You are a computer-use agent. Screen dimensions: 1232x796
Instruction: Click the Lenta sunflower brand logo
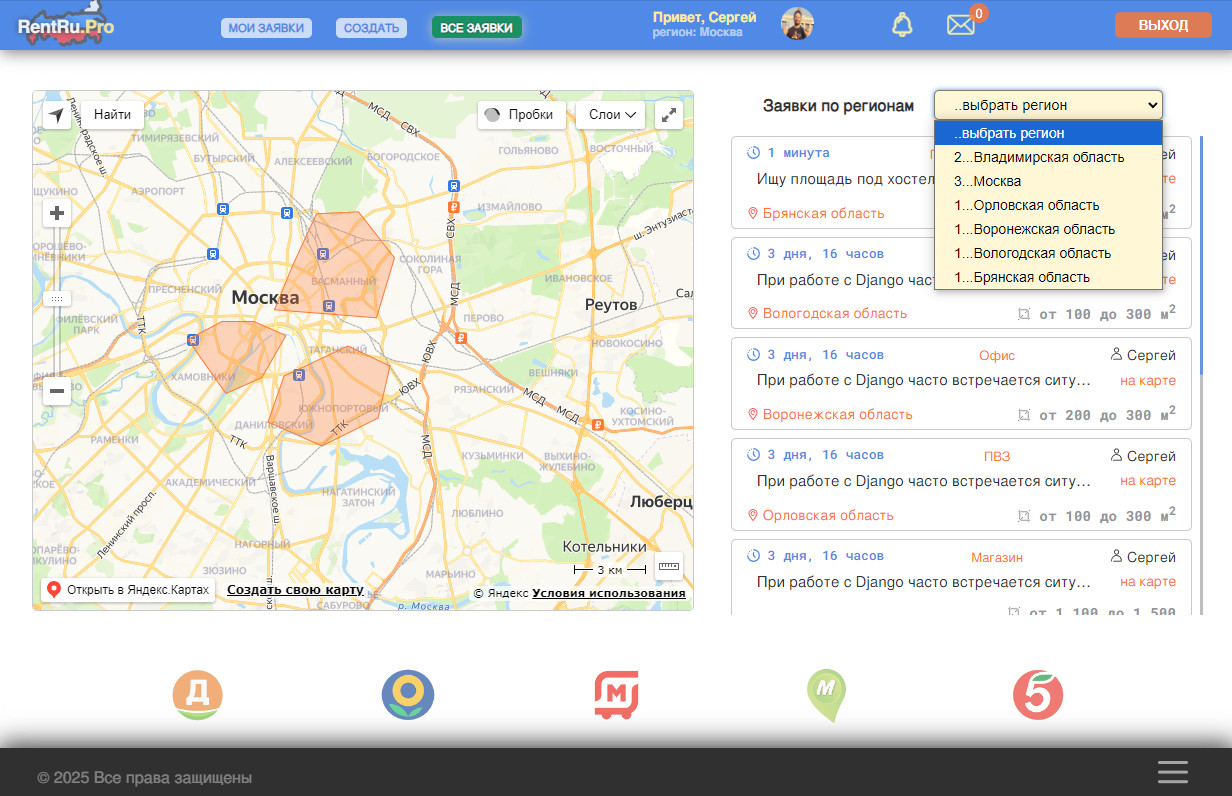tap(408, 695)
